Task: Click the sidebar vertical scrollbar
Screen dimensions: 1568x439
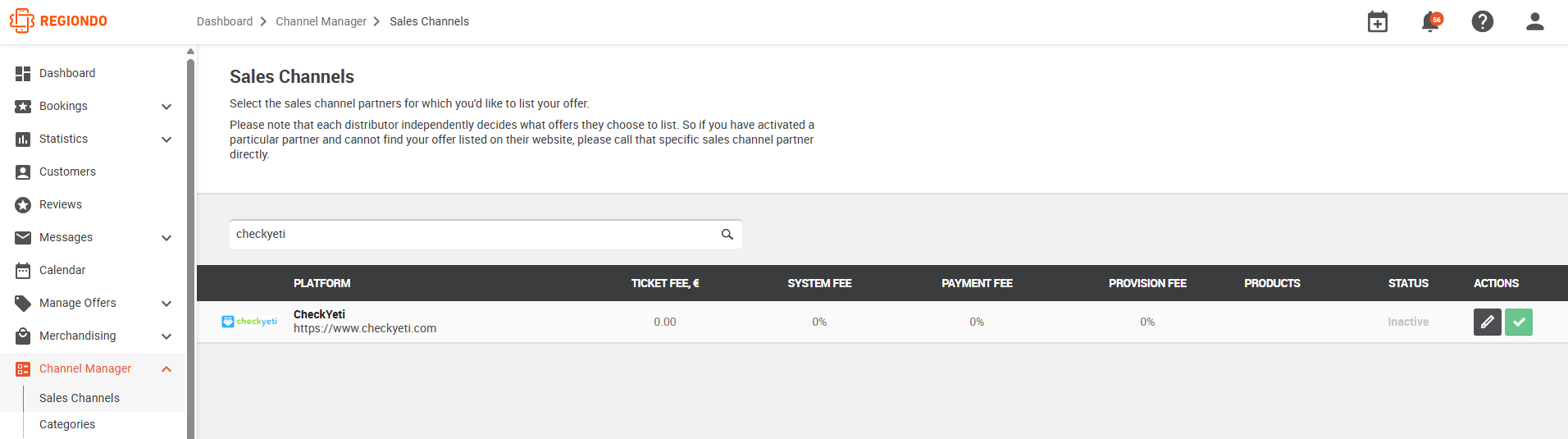Action: pyautogui.click(x=191, y=246)
